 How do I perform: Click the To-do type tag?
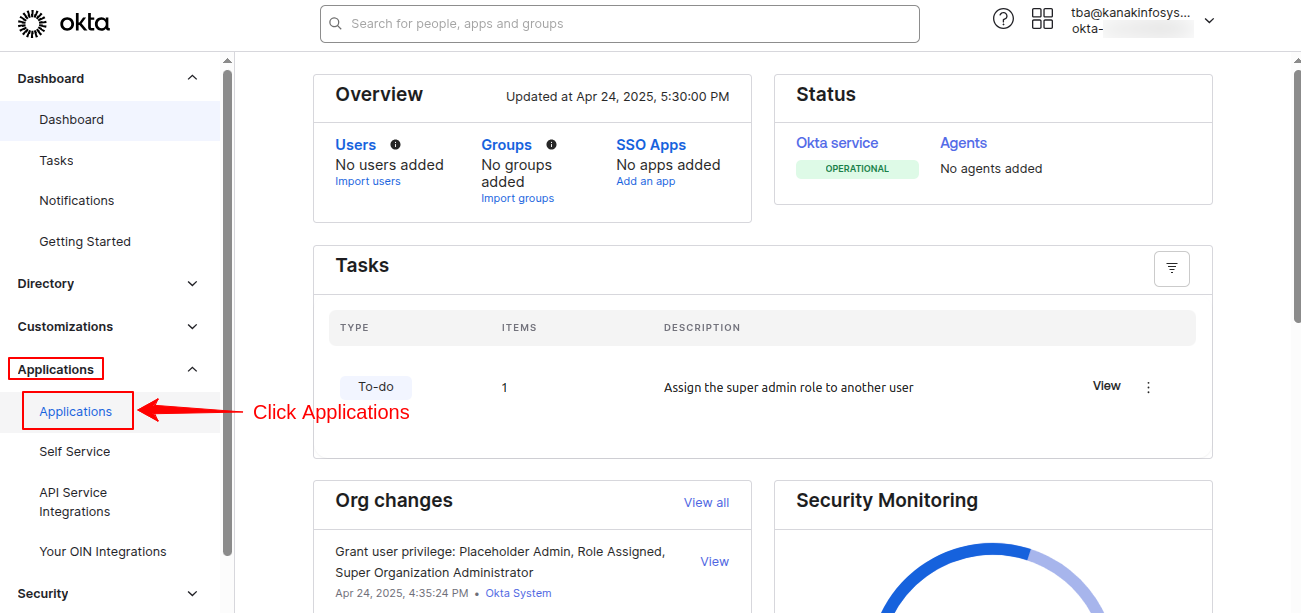[x=376, y=388]
